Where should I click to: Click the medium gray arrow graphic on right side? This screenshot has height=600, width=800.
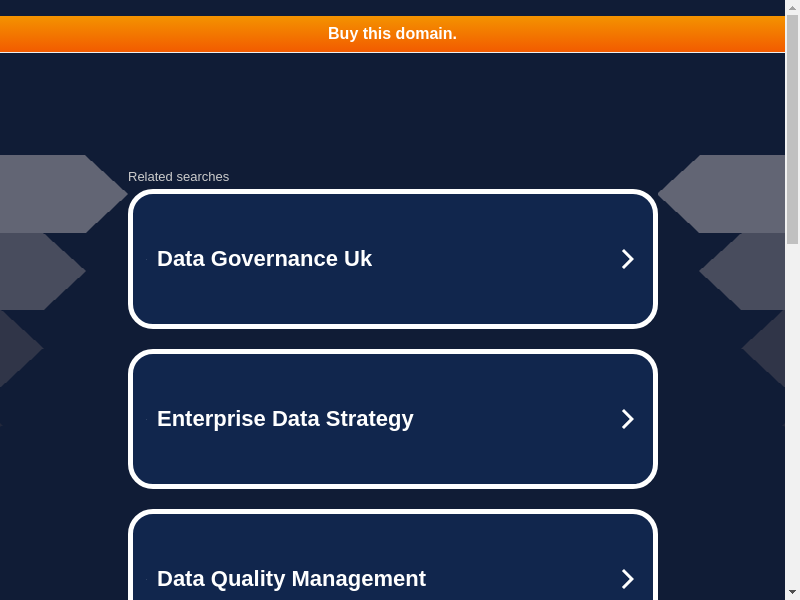click(x=748, y=271)
